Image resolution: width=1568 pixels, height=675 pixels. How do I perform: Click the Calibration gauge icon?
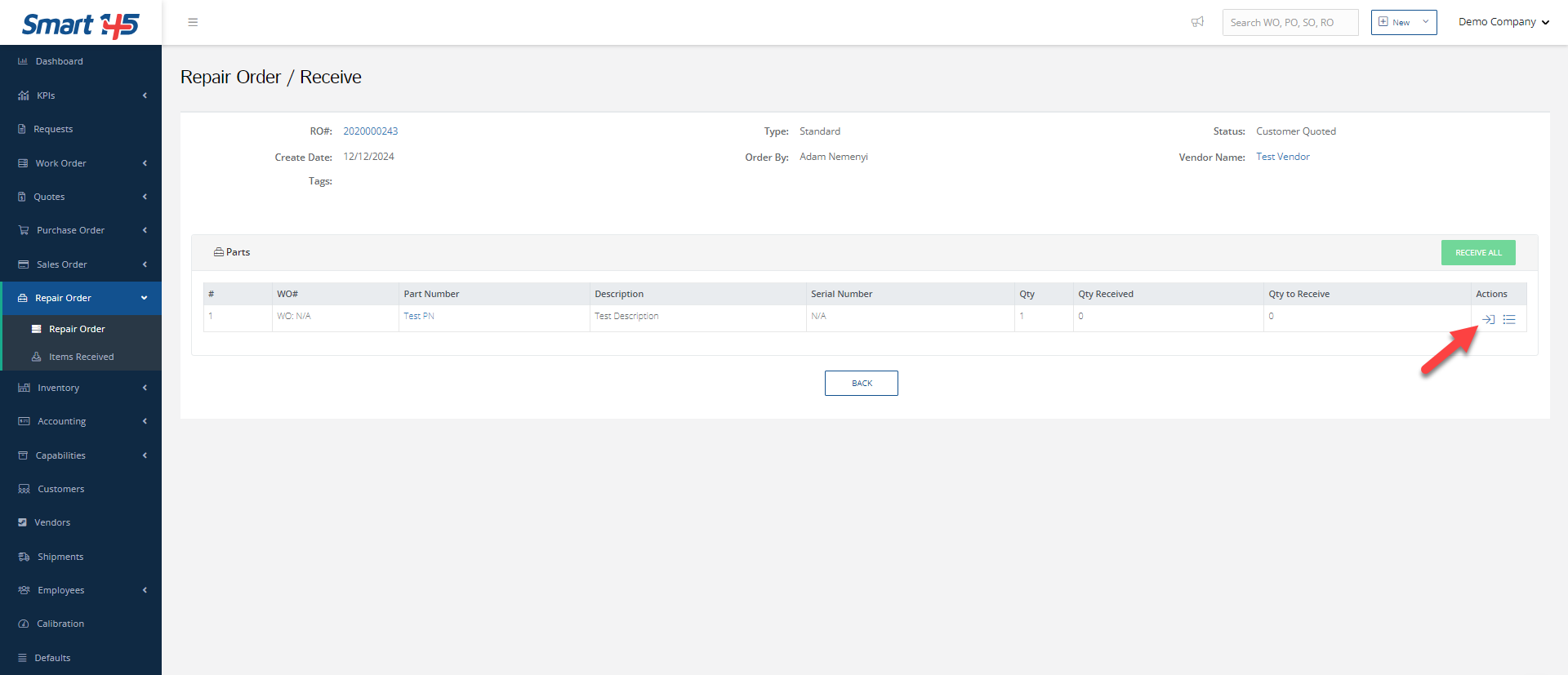coord(23,624)
